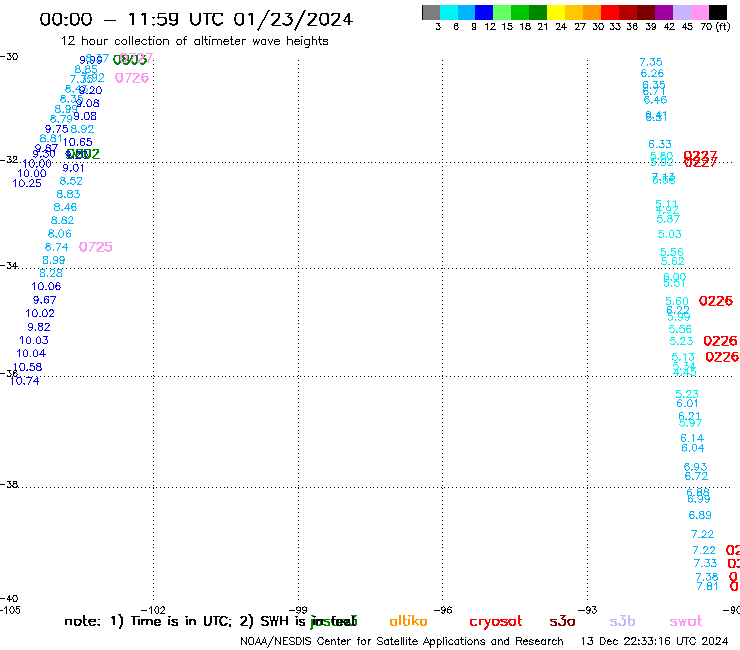The width and height of the screenshot is (740, 650).
Task: Click the 's3b' satellite legend label
Action: coord(622,621)
